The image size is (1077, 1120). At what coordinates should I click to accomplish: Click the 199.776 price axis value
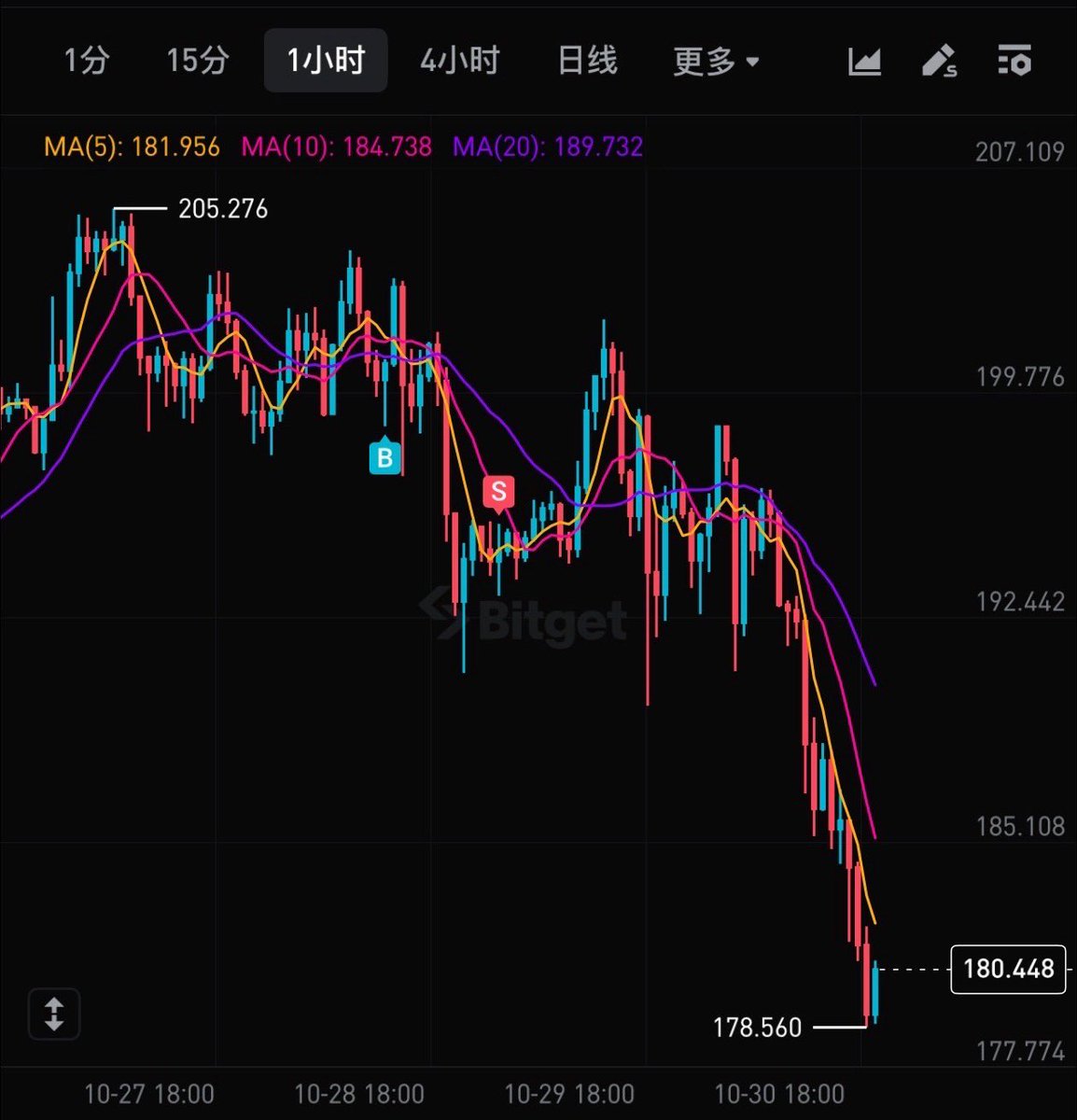pyautogui.click(x=1020, y=377)
